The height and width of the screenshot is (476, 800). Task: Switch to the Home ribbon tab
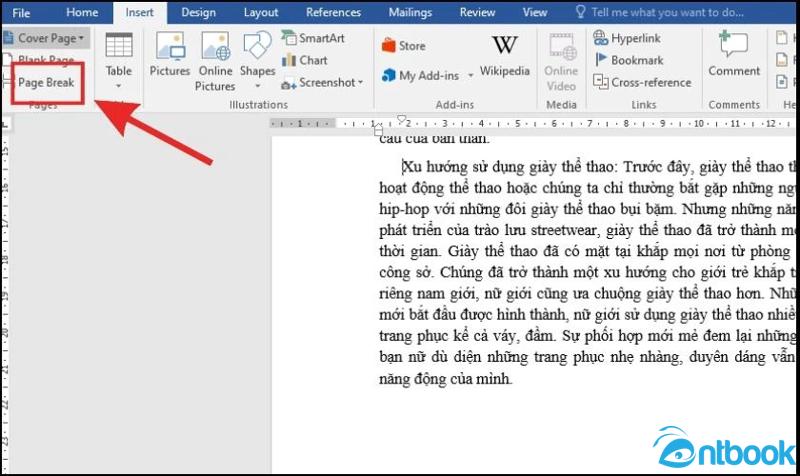pos(82,12)
